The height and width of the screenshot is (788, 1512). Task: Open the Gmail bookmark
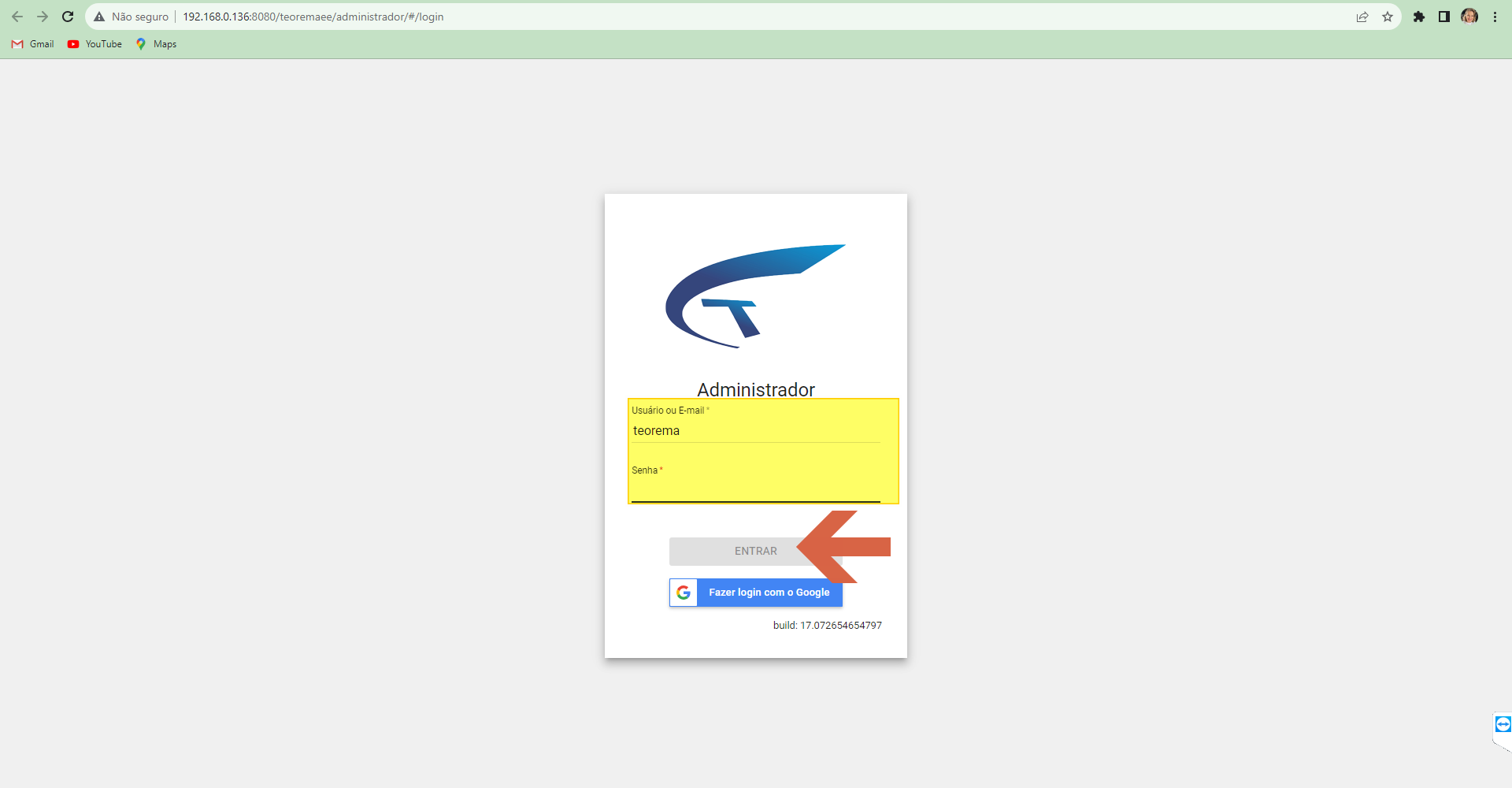(x=33, y=44)
